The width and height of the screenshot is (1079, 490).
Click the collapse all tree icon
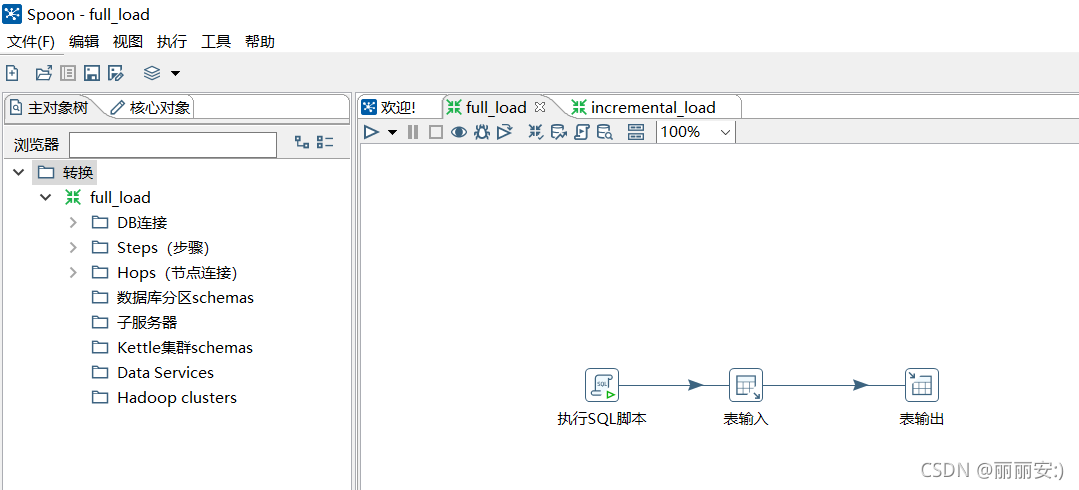click(x=325, y=142)
